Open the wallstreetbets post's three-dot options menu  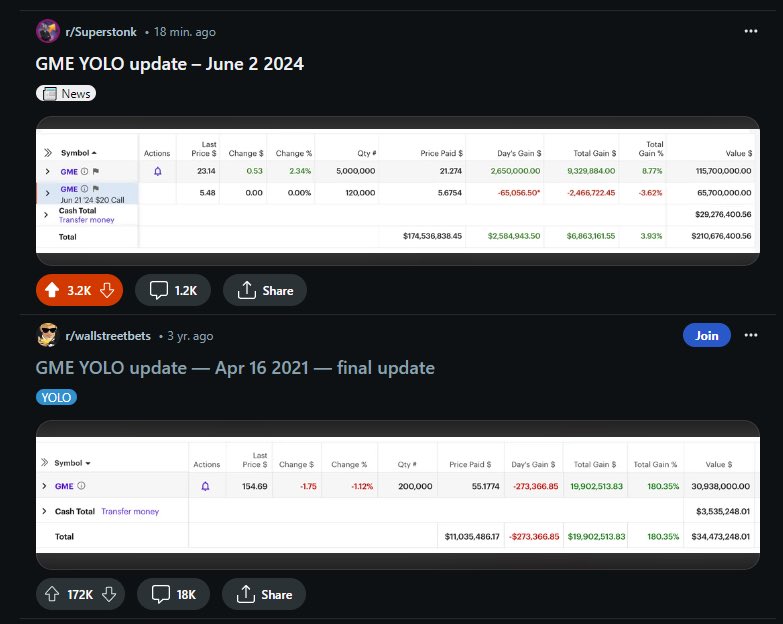point(751,335)
